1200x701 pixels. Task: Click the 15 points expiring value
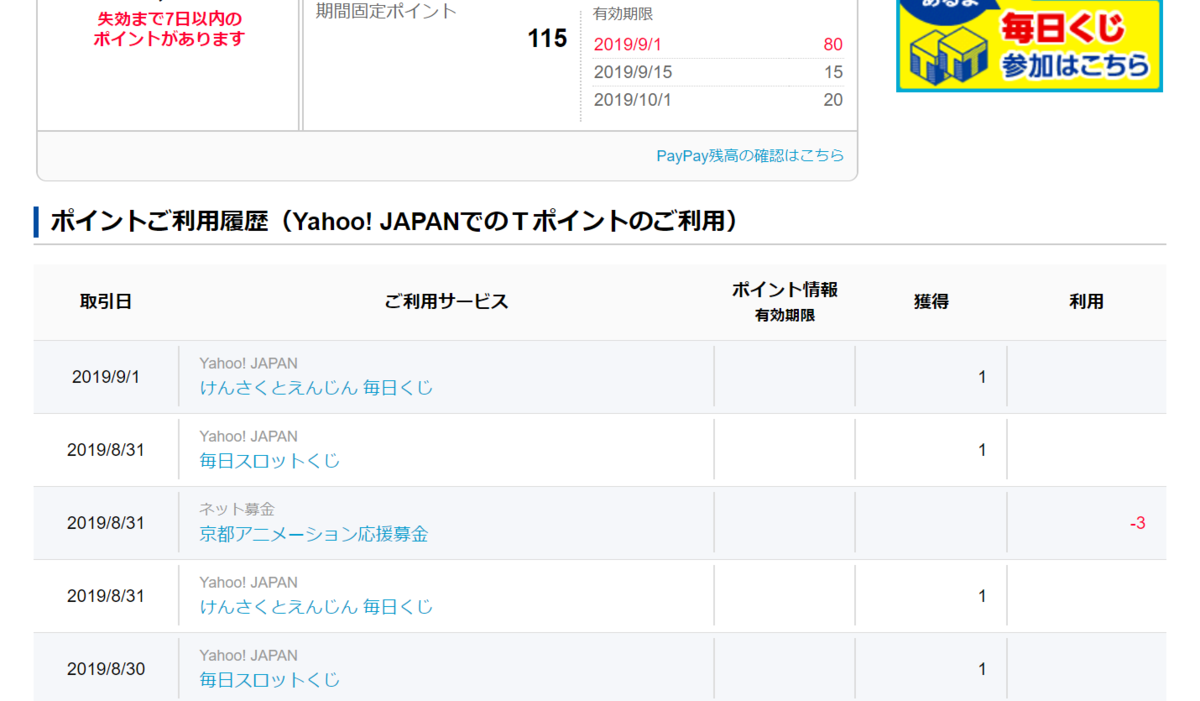pos(833,72)
